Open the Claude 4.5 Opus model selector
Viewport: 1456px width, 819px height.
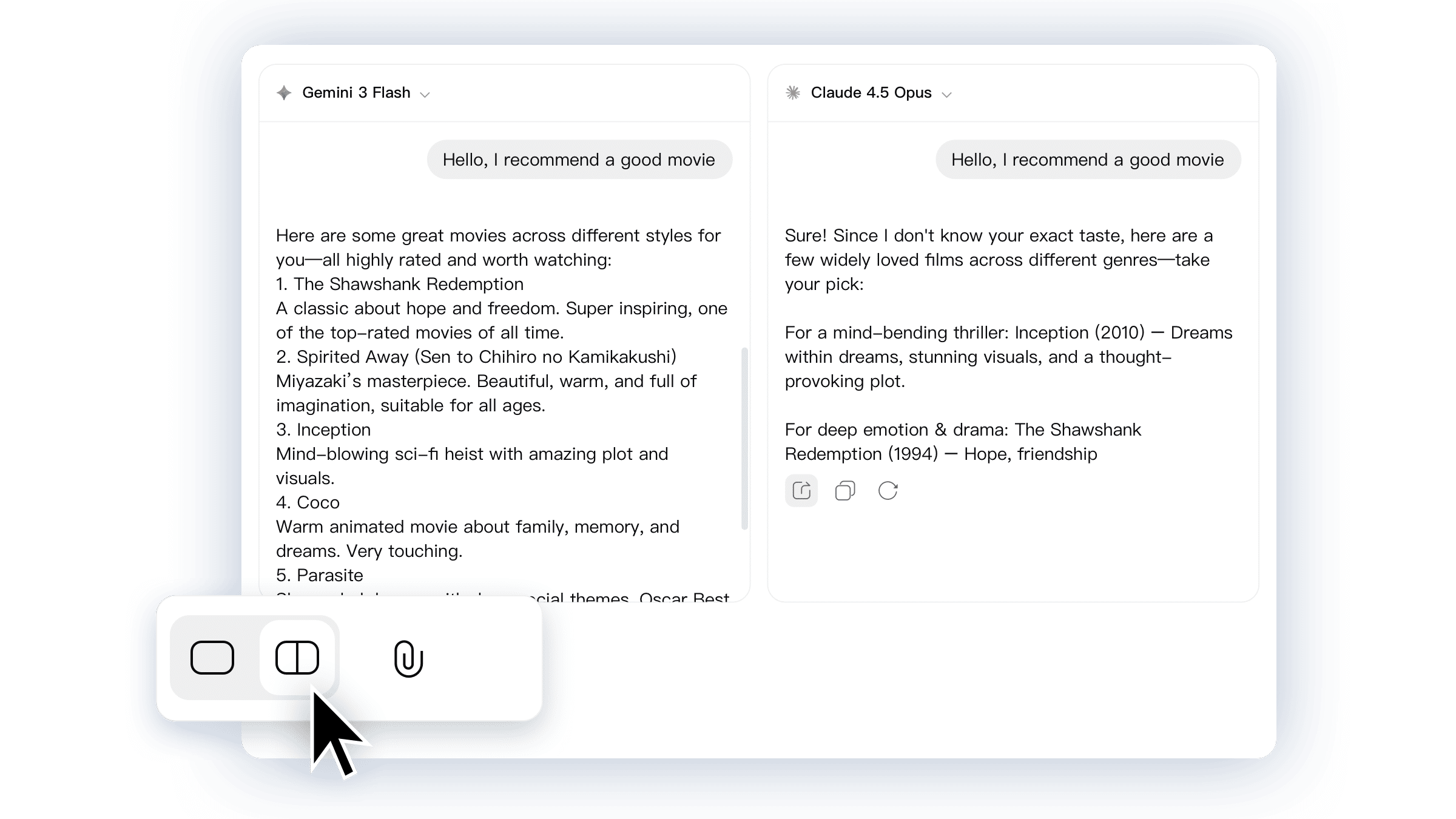[869, 93]
